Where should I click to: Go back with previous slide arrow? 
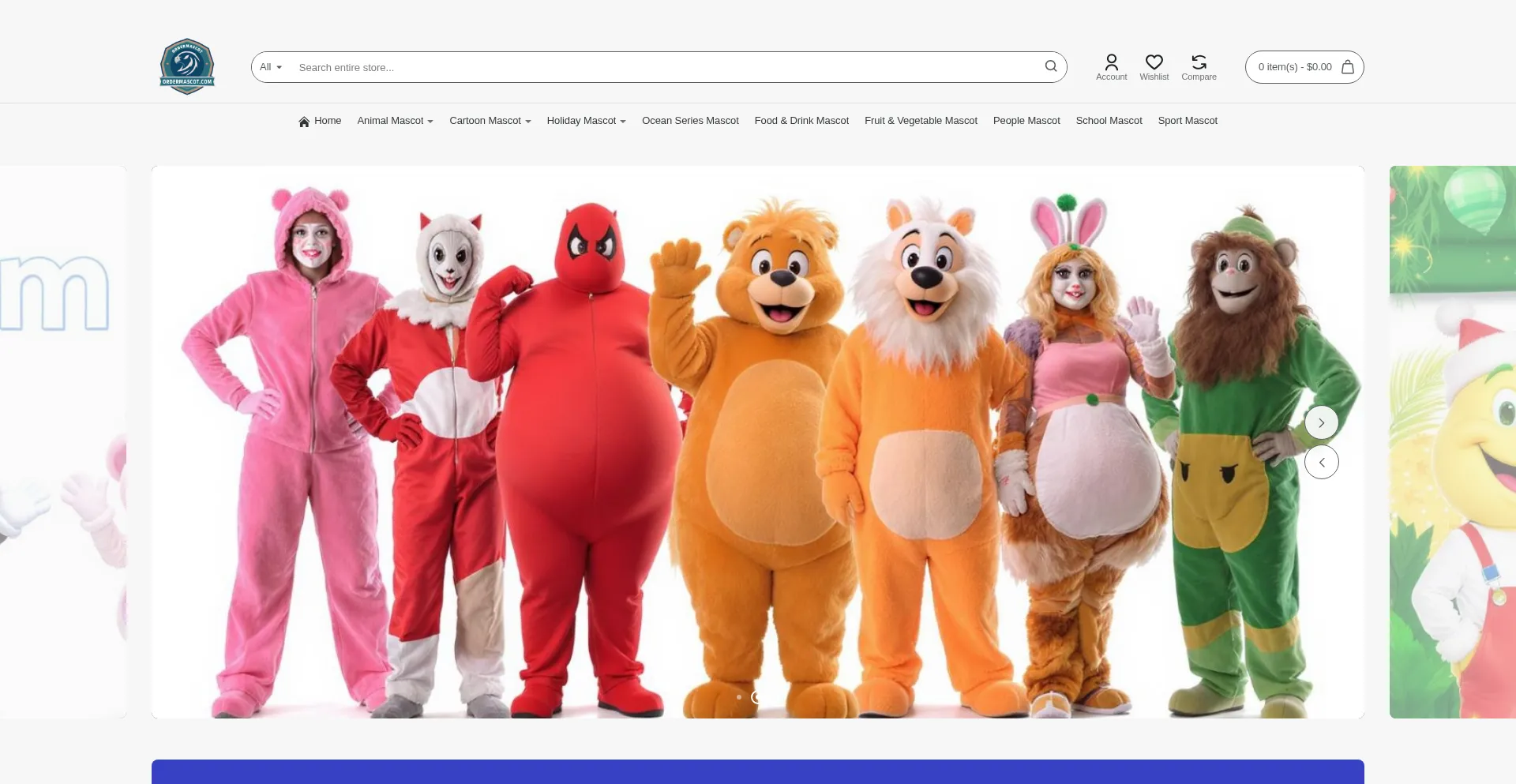1321,462
